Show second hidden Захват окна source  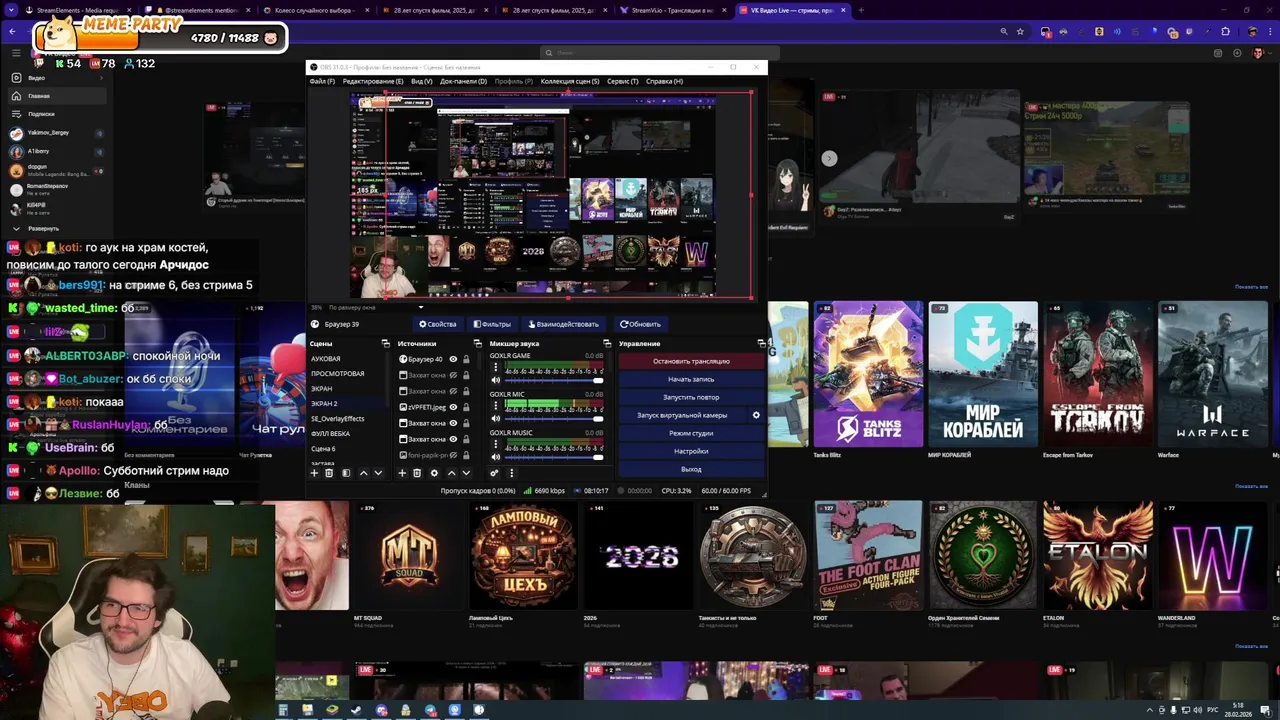coord(453,391)
